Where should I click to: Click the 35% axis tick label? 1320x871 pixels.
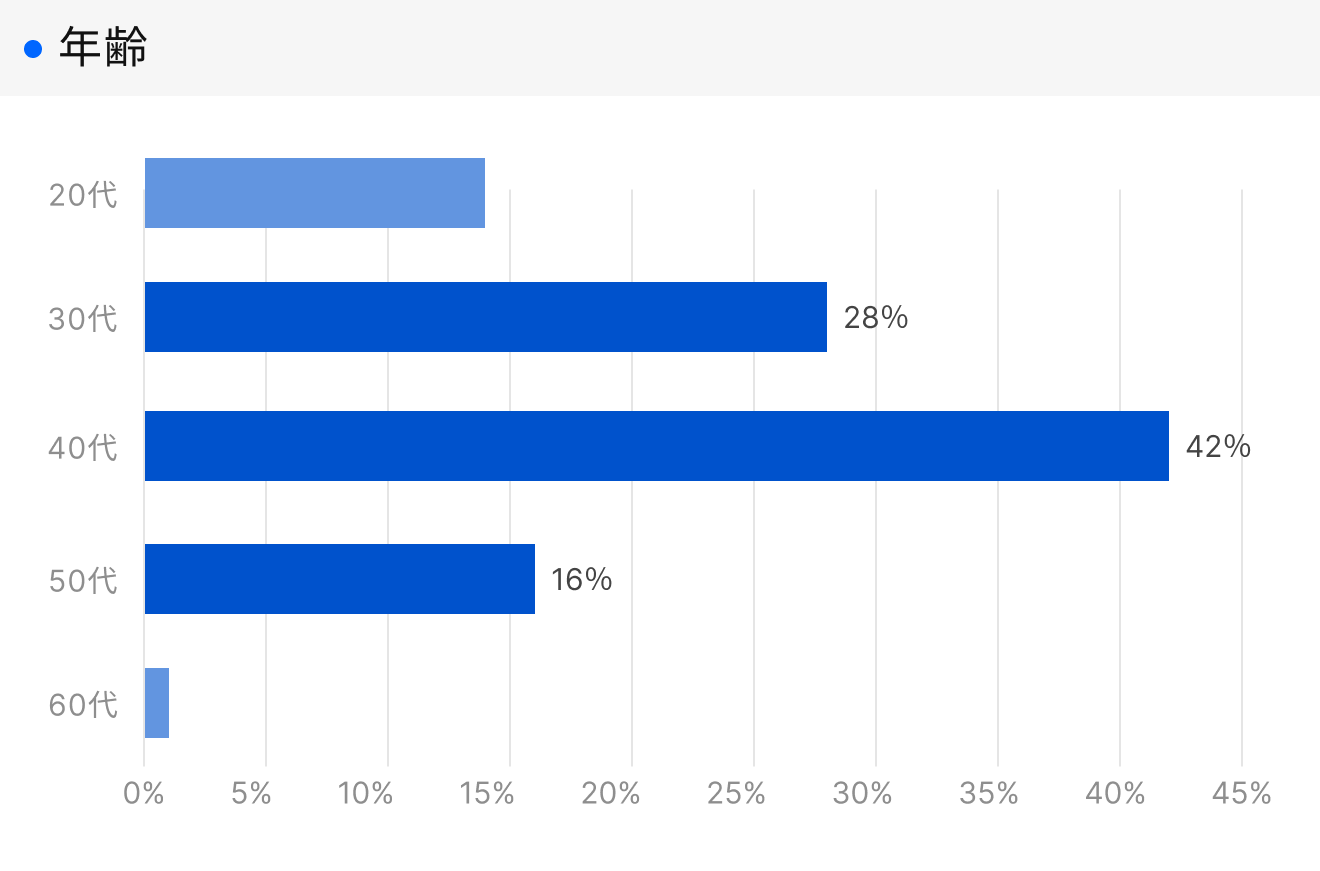(988, 794)
